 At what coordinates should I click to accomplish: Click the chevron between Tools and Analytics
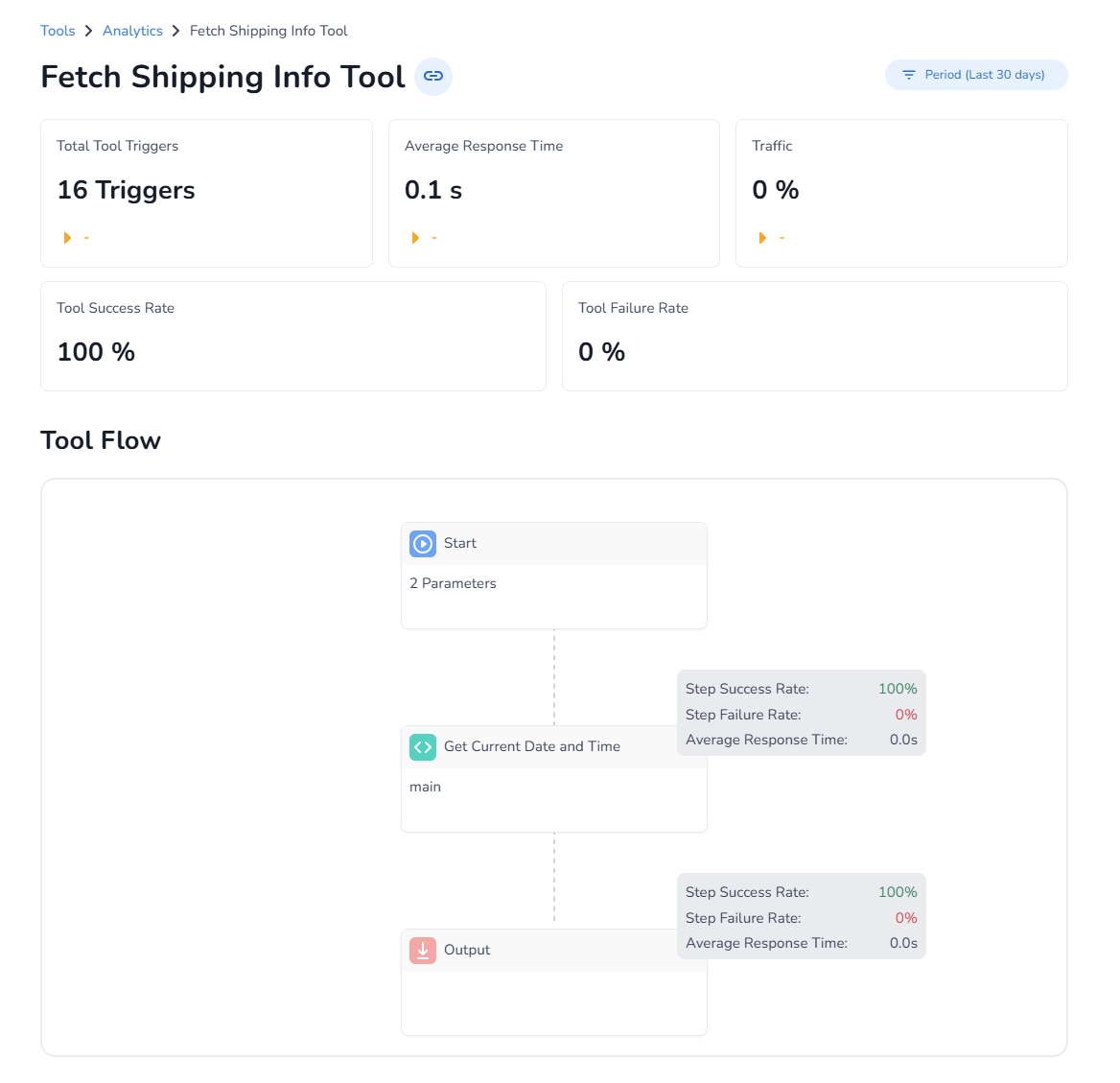coord(89,31)
